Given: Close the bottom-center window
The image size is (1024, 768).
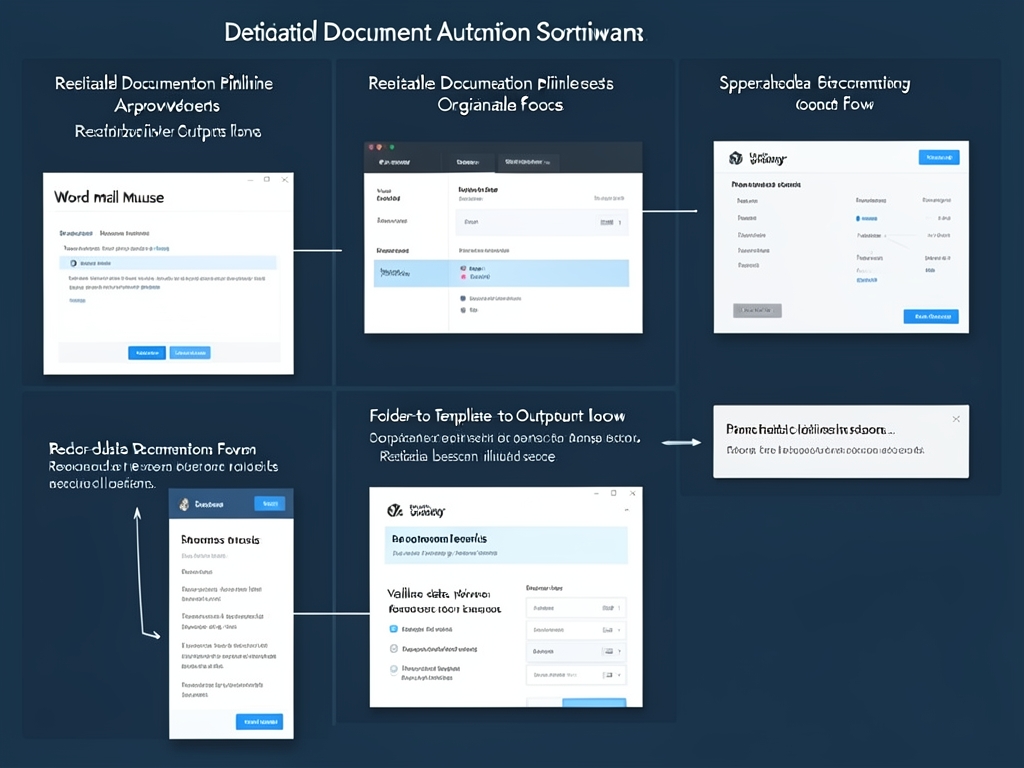Looking at the screenshot, I should coord(632,493).
